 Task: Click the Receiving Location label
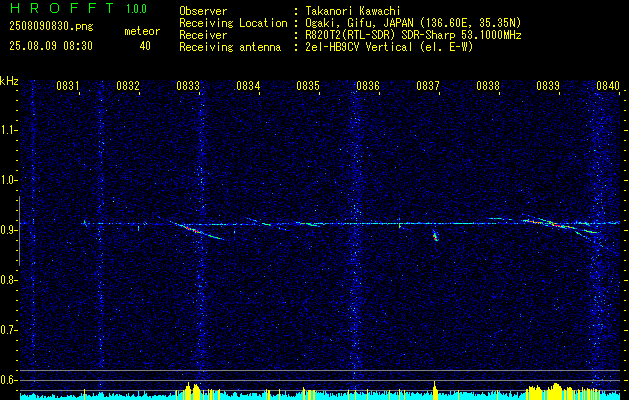click(233, 23)
